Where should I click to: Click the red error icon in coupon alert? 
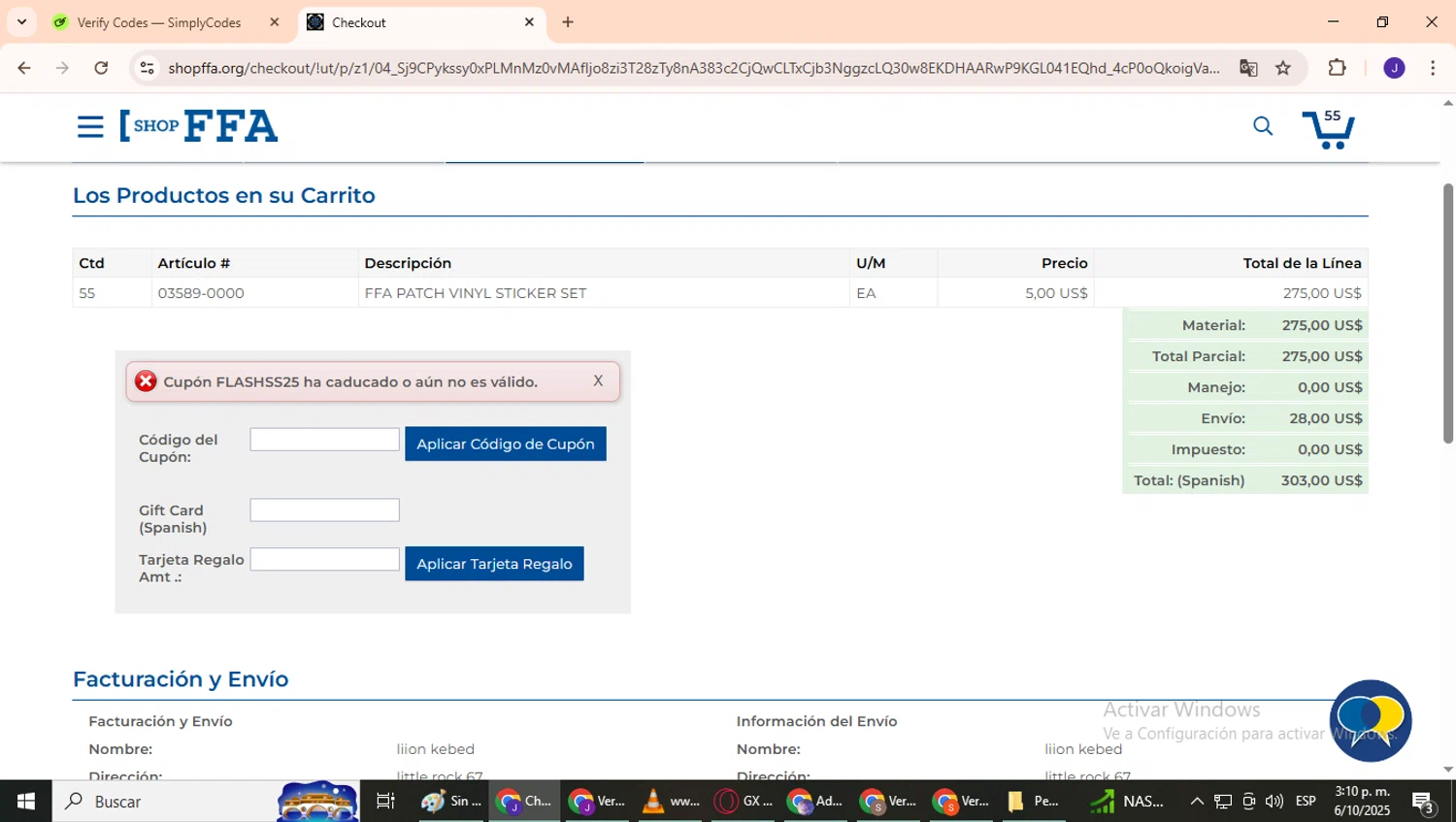146,381
